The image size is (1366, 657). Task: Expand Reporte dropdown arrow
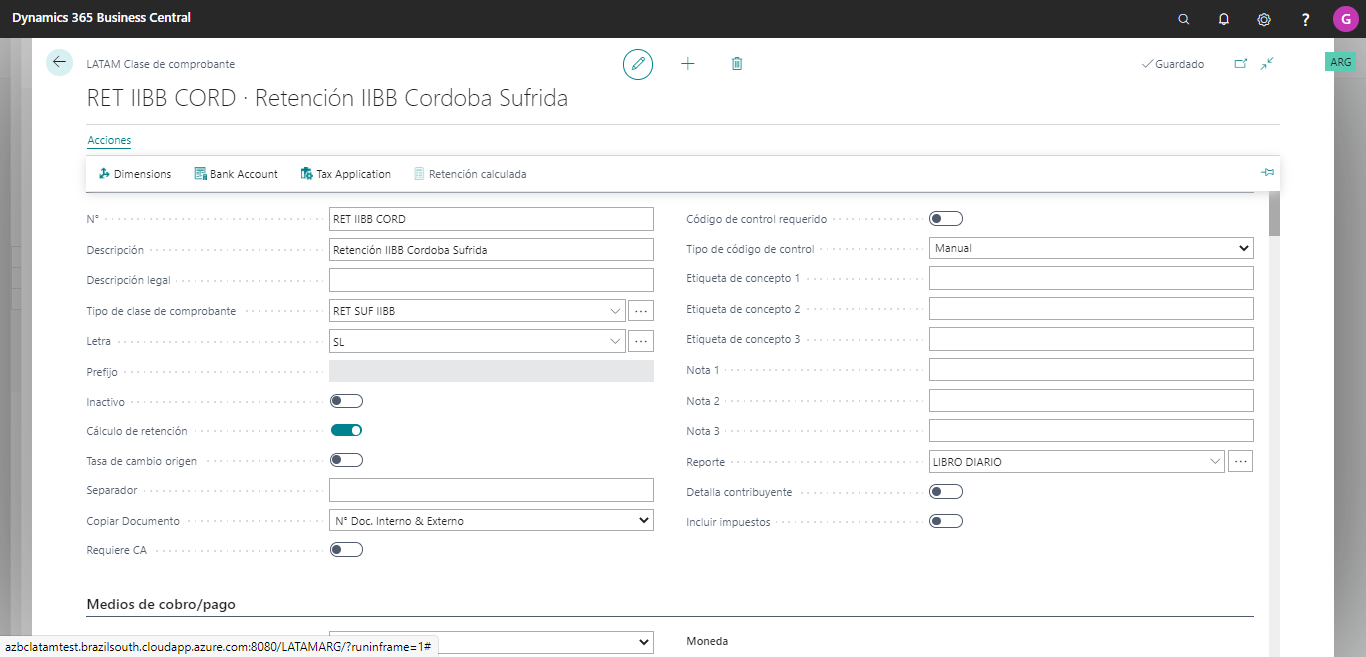[x=1215, y=461]
